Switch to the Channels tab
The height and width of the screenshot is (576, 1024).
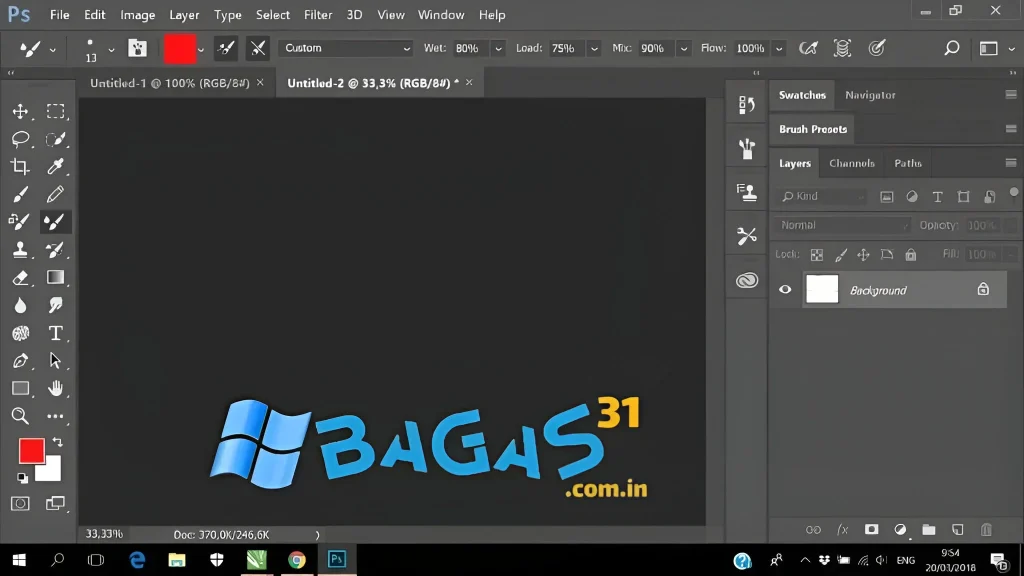coord(852,163)
